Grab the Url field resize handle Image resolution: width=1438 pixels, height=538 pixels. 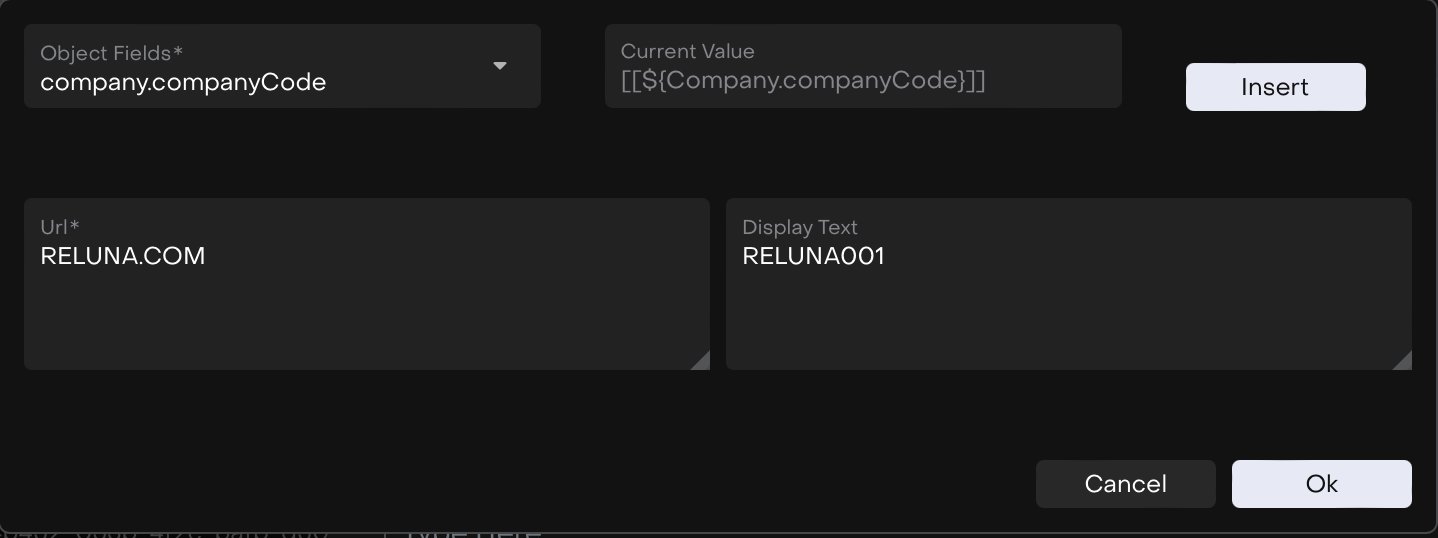700,360
